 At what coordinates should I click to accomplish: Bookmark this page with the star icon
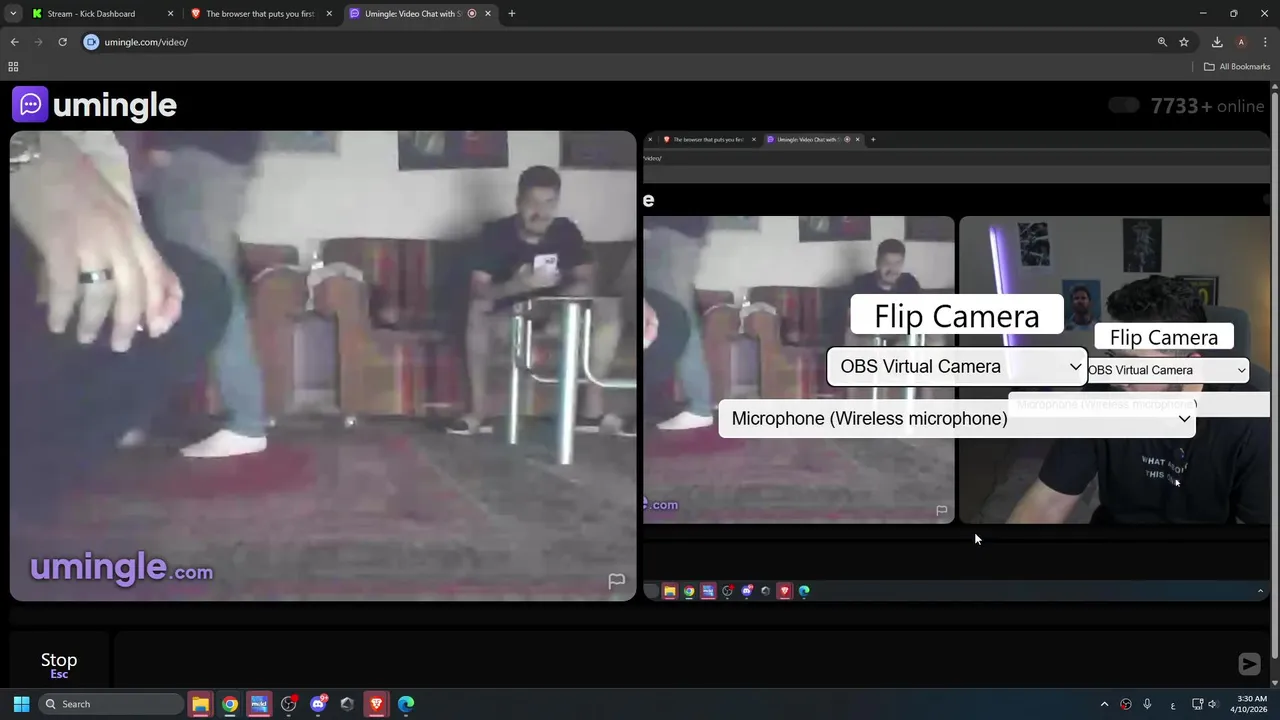coord(1184,42)
